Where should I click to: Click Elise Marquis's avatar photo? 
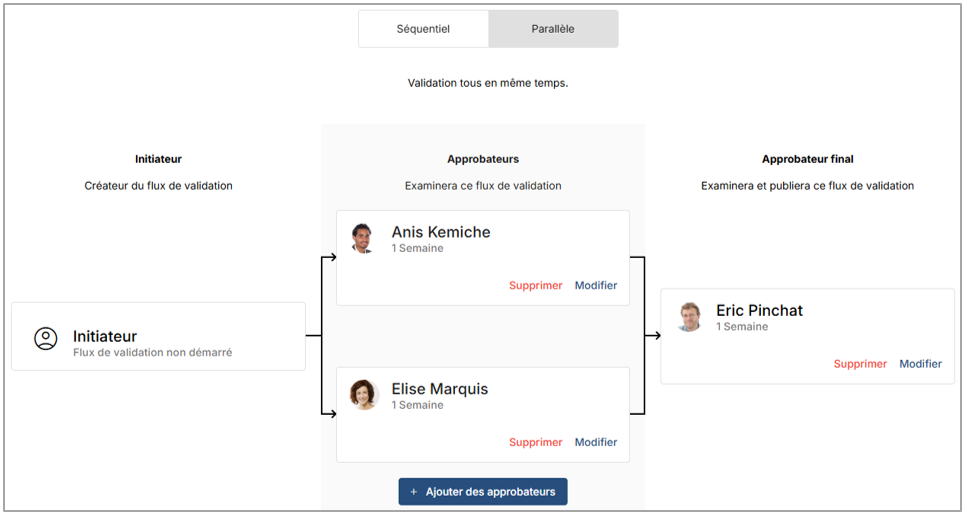pyautogui.click(x=363, y=394)
